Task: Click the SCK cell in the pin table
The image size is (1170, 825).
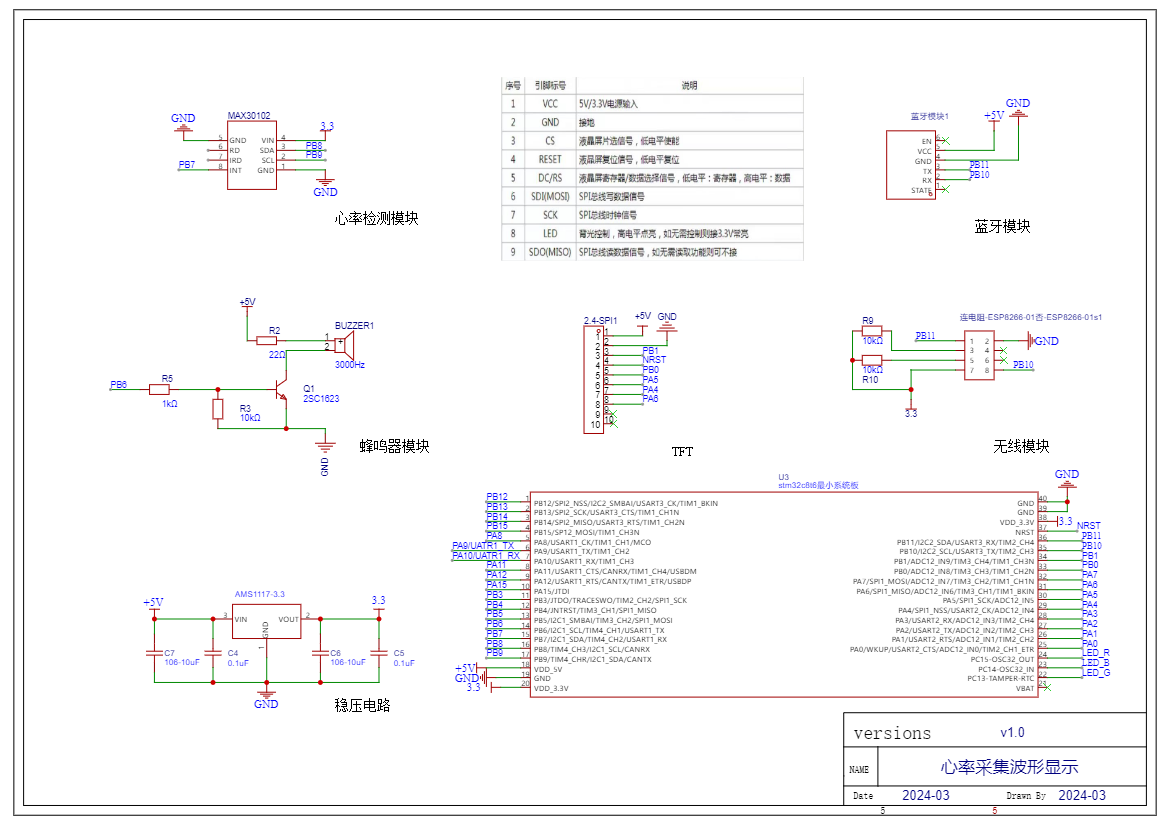Action: 550,215
